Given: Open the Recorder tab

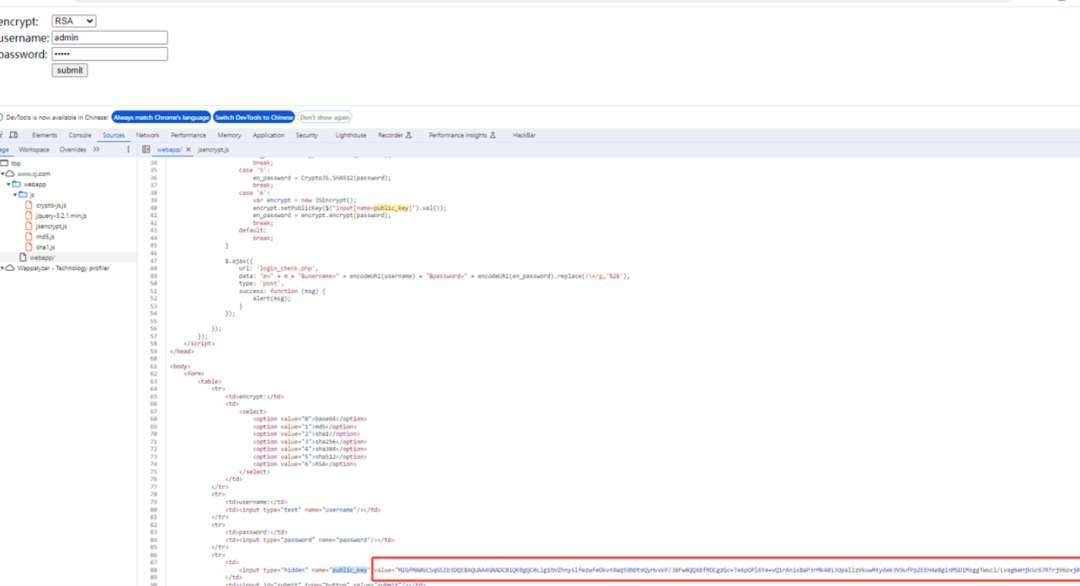Looking at the screenshot, I should click(x=394, y=136).
